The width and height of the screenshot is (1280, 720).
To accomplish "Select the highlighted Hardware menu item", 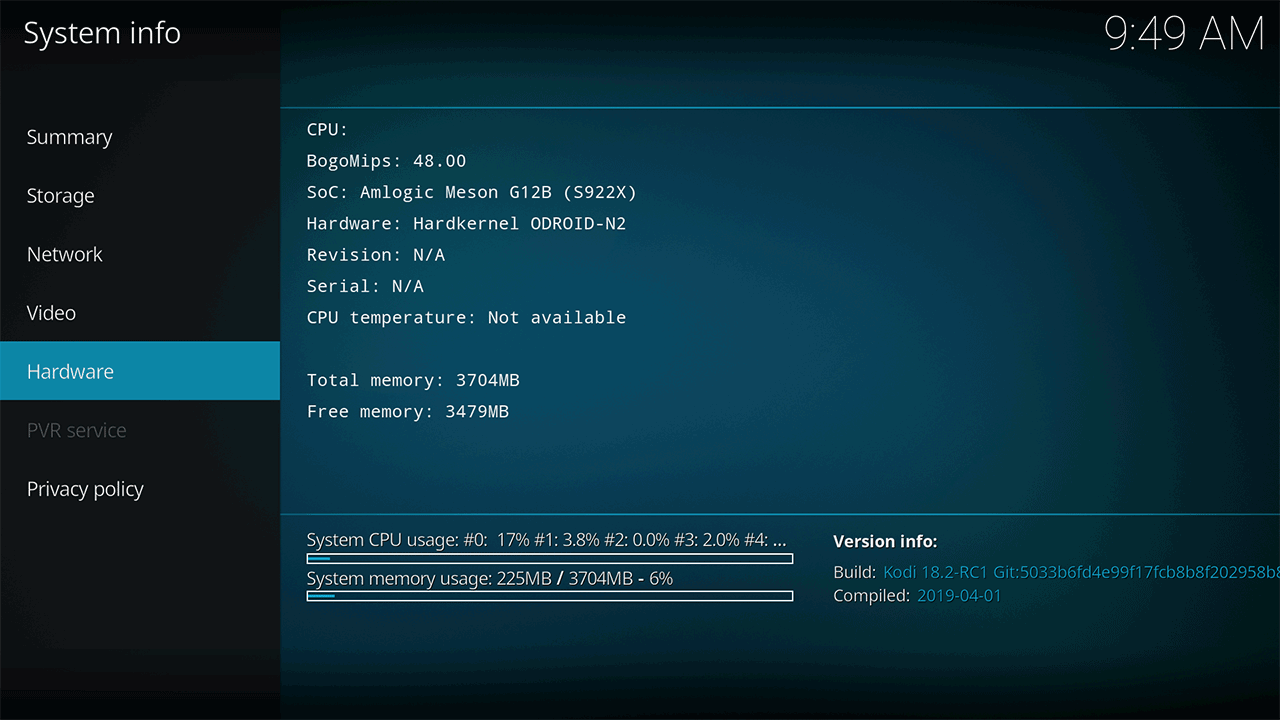I will [x=71, y=371].
